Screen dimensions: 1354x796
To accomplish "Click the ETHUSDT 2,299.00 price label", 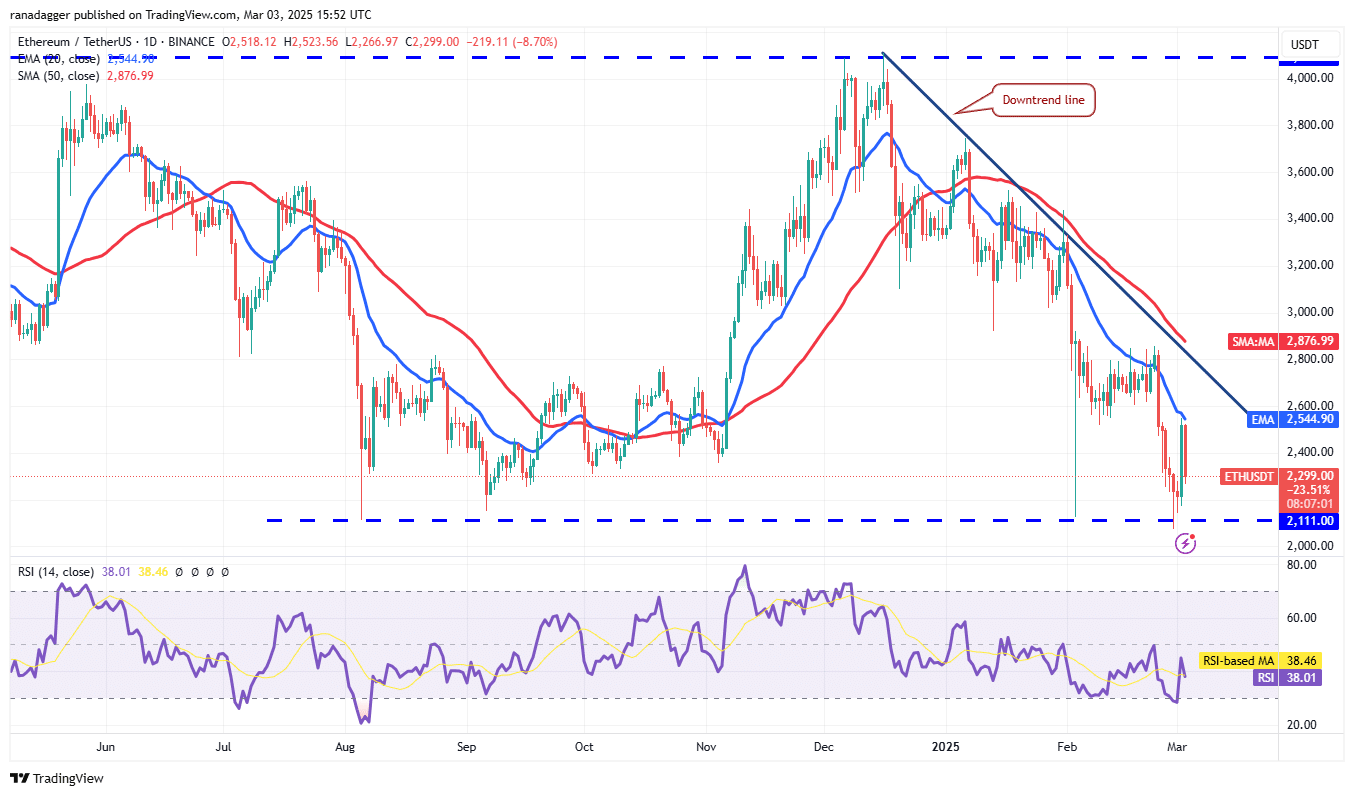I will click(x=1281, y=477).
